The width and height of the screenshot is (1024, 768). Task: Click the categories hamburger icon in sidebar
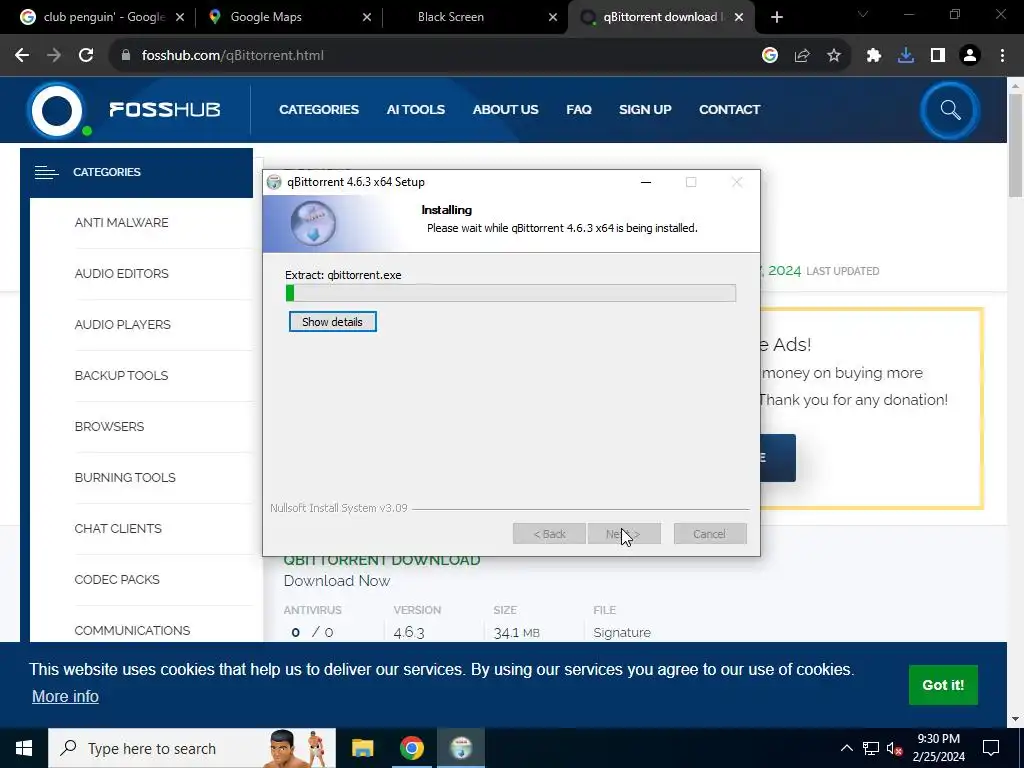[x=46, y=172]
